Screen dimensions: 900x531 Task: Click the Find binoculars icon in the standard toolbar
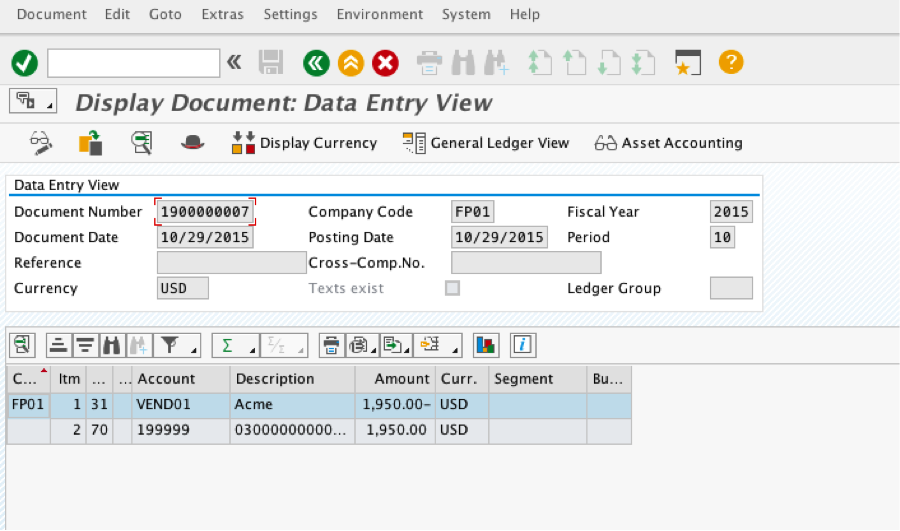click(x=463, y=63)
